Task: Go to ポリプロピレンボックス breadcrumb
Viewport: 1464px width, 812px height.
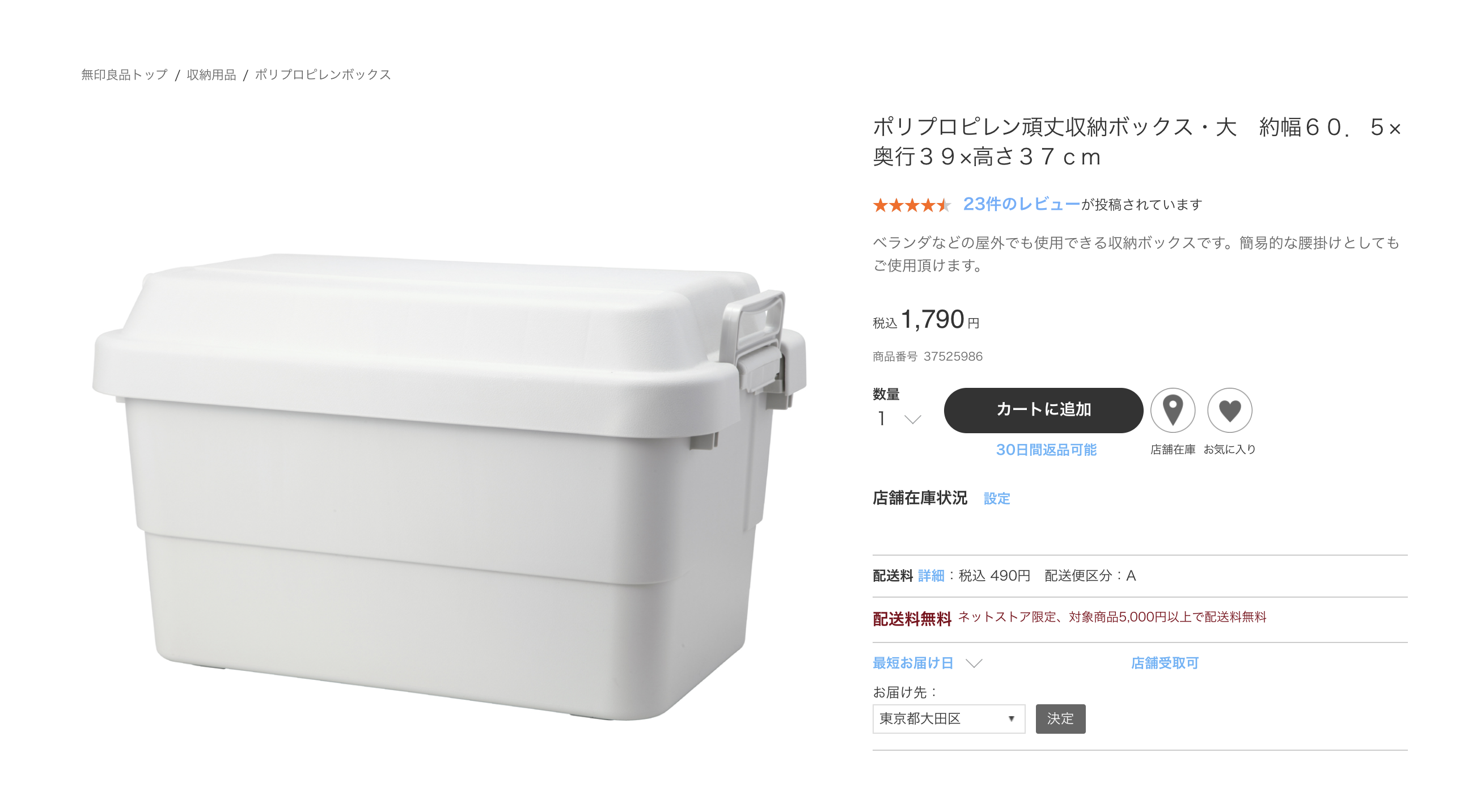Action: click(x=323, y=74)
